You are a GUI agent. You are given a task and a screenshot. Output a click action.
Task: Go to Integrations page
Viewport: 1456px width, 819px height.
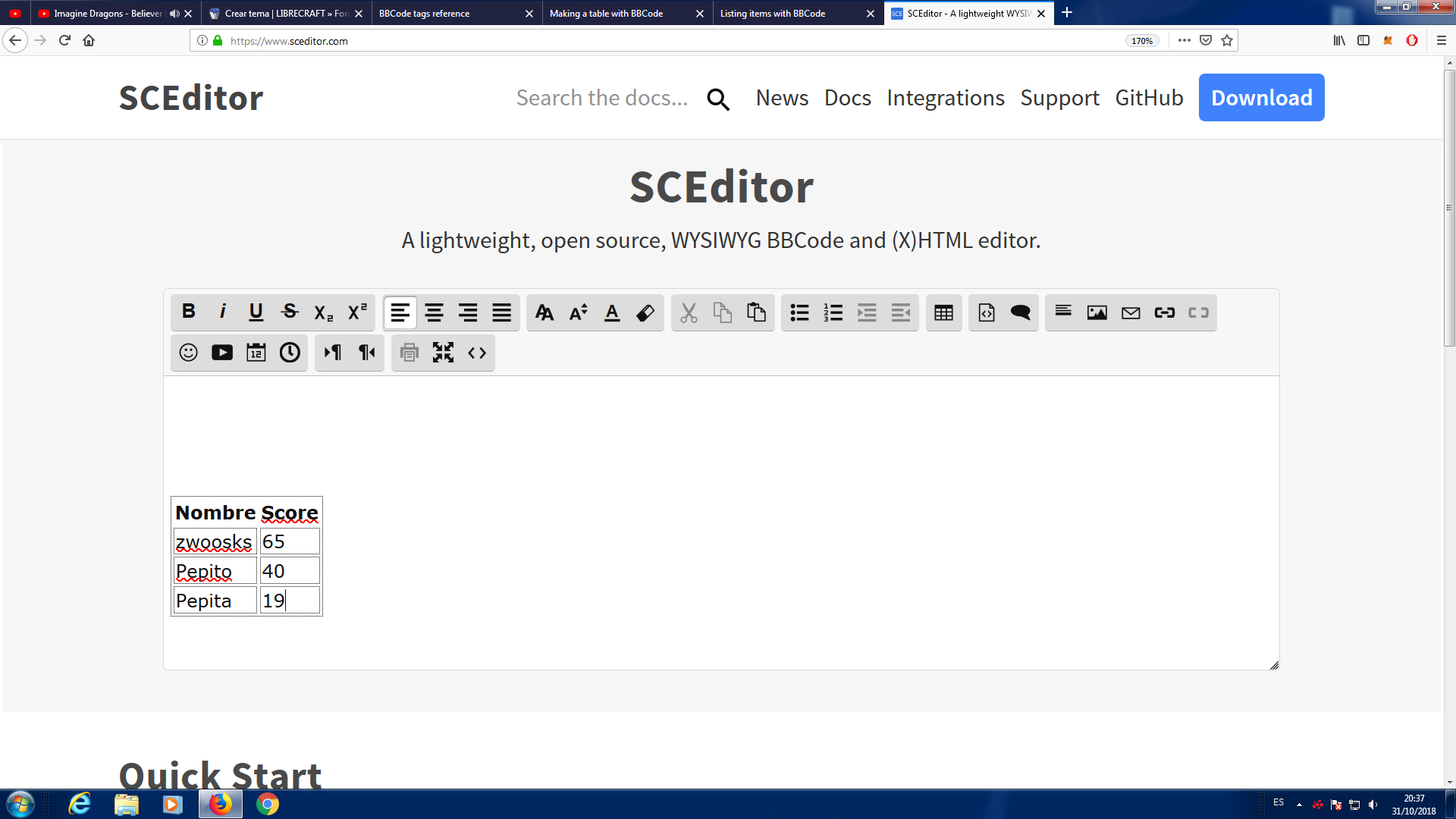point(946,98)
